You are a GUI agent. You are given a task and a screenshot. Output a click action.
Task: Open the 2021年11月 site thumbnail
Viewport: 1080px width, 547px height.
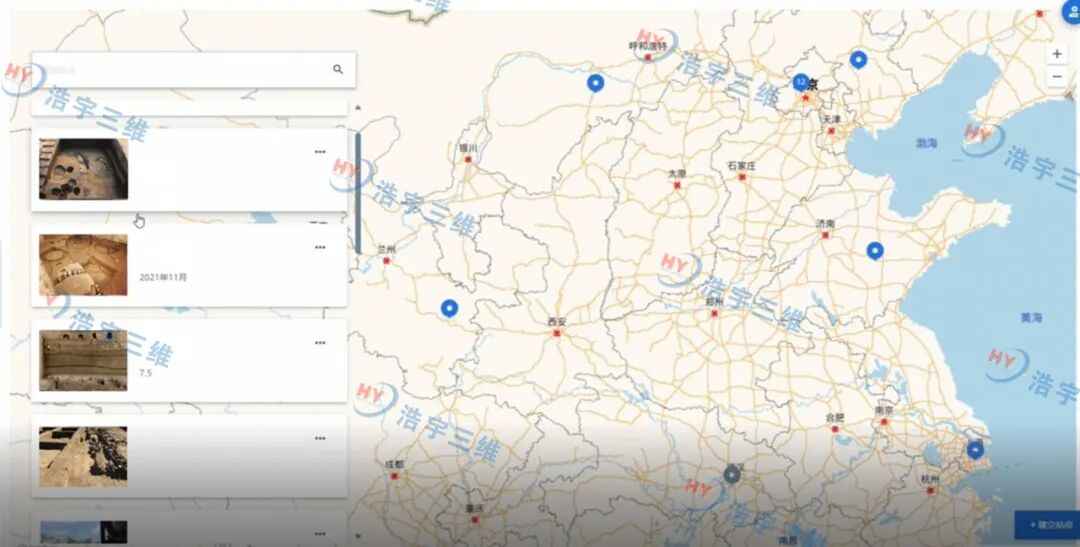pyautogui.click(x=84, y=265)
